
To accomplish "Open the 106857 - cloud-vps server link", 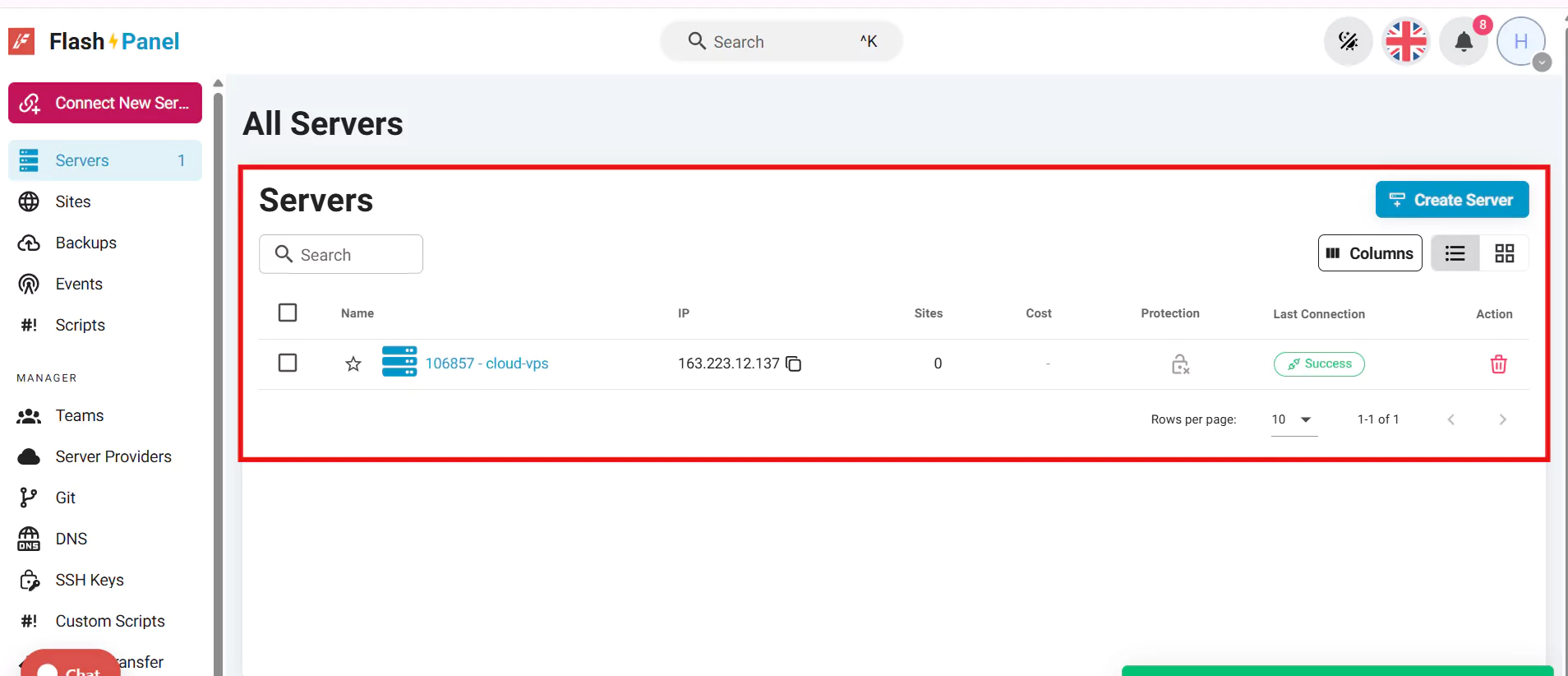I will click(x=487, y=363).
